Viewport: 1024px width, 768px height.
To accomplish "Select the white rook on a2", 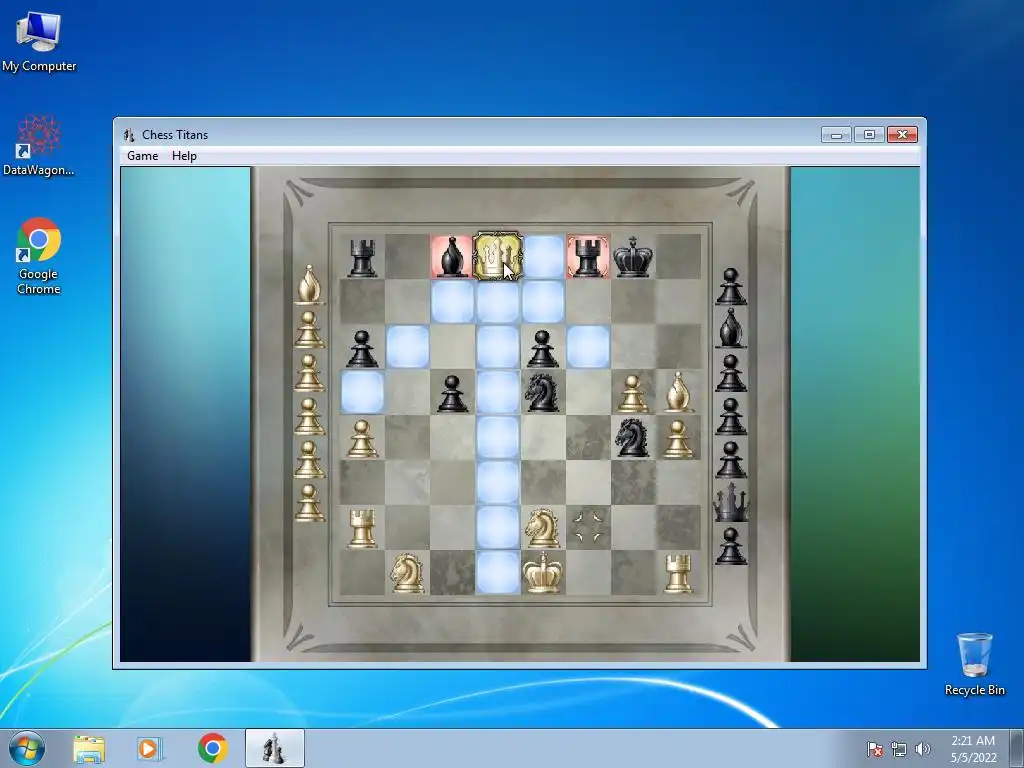I will click(362, 527).
